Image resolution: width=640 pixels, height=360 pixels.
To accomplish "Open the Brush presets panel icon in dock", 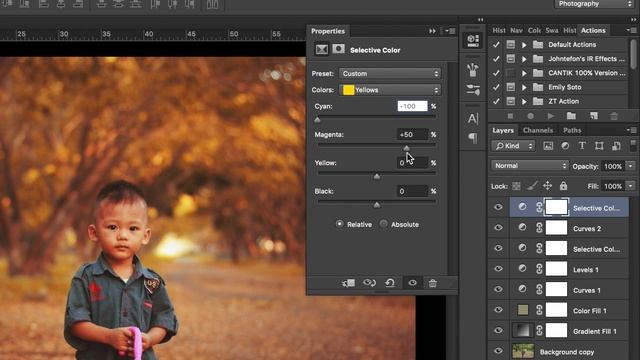I will pyautogui.click(x=473, y=70).
